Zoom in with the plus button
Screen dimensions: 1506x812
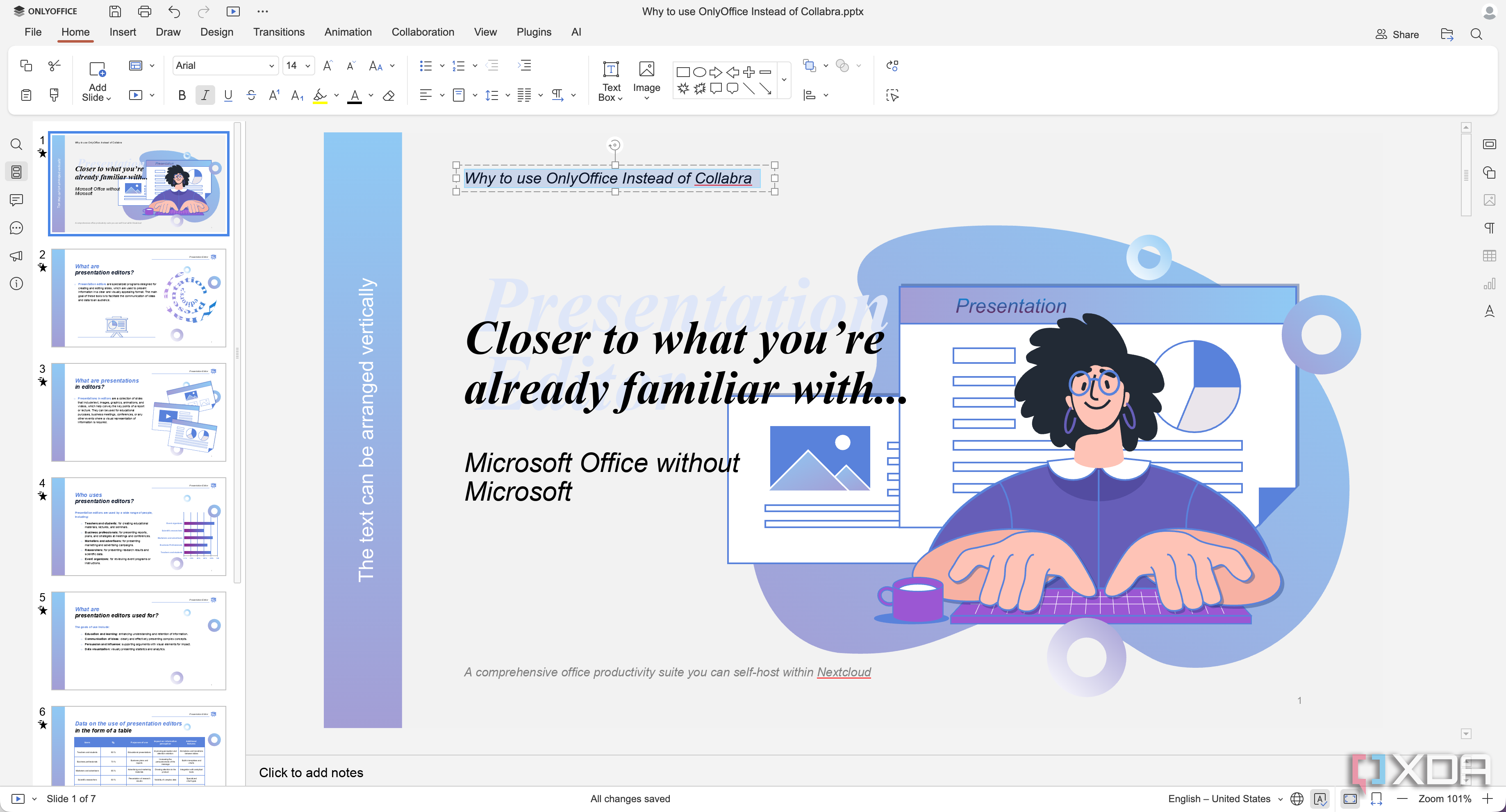[x=1487, y=798]
